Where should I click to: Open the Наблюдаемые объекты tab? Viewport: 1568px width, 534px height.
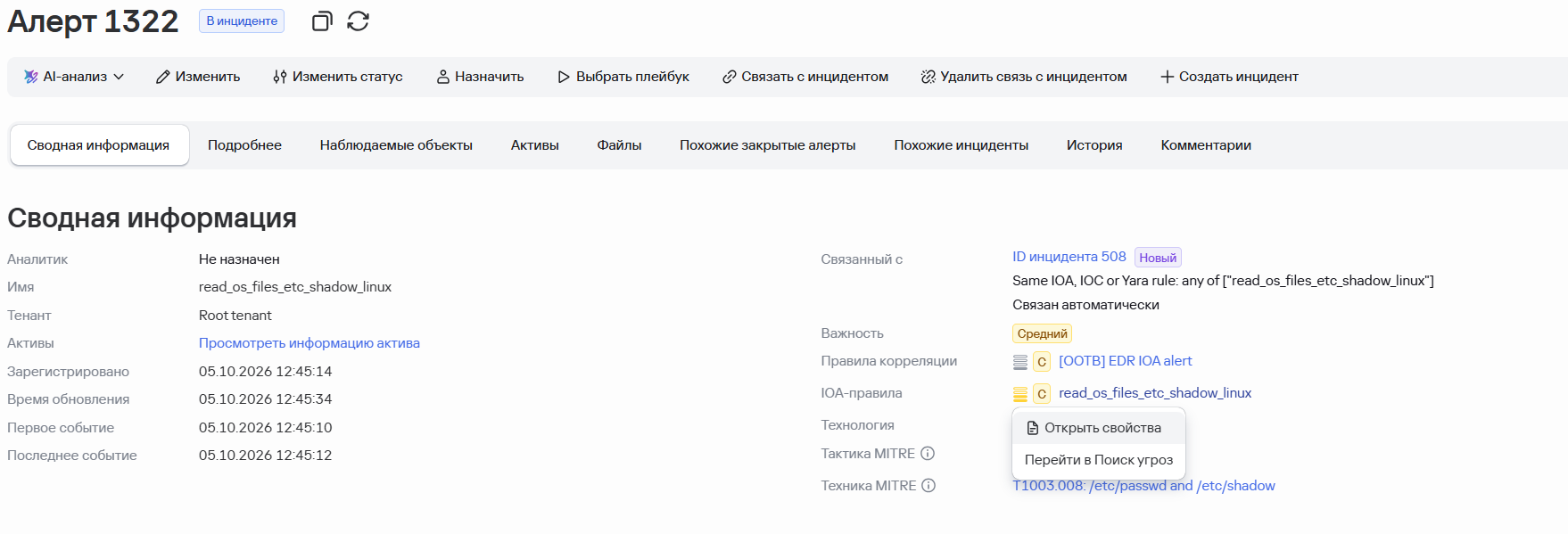396,145
